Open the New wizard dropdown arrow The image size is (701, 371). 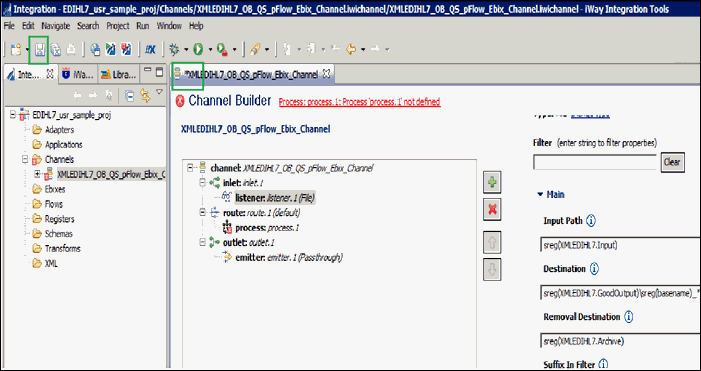tap(27, 50)
